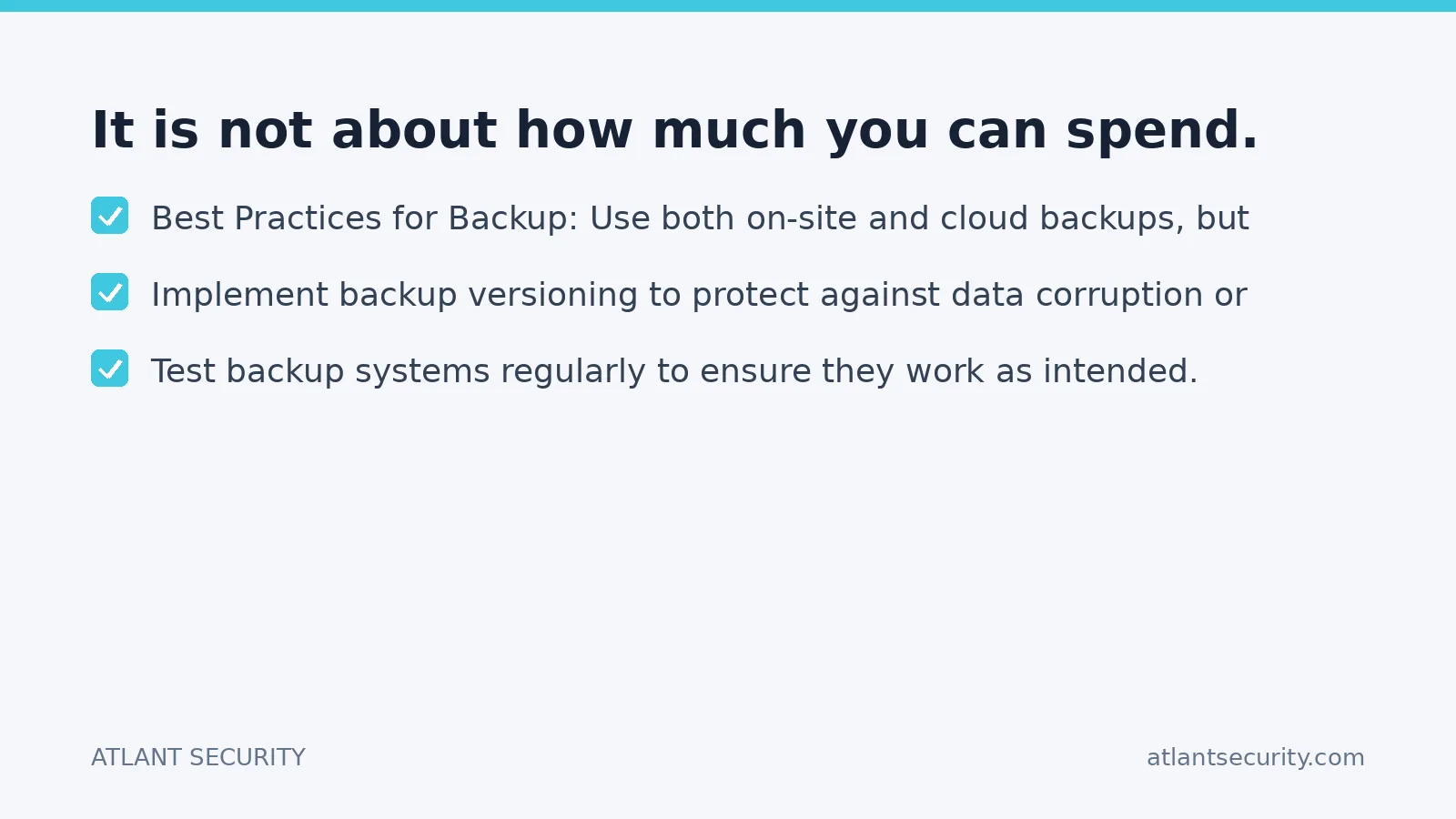Click the word 'much' in the heading

[x=729, y=130]
